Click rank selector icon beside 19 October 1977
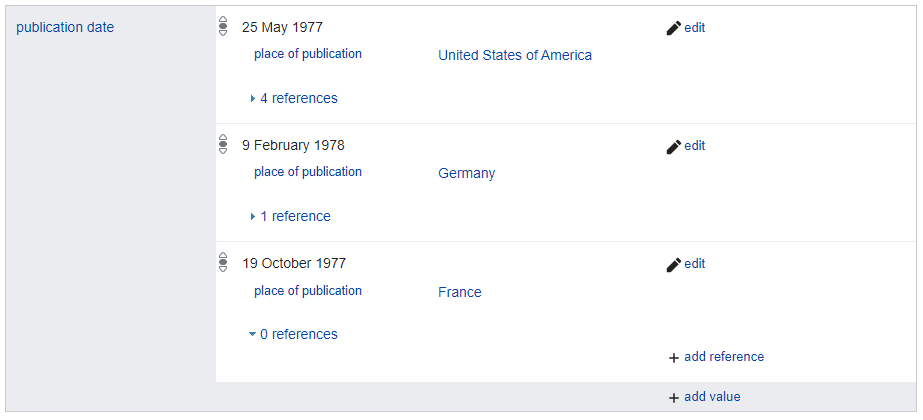The width and height of the screenshot is (923, 420). (x=223, y=262)
